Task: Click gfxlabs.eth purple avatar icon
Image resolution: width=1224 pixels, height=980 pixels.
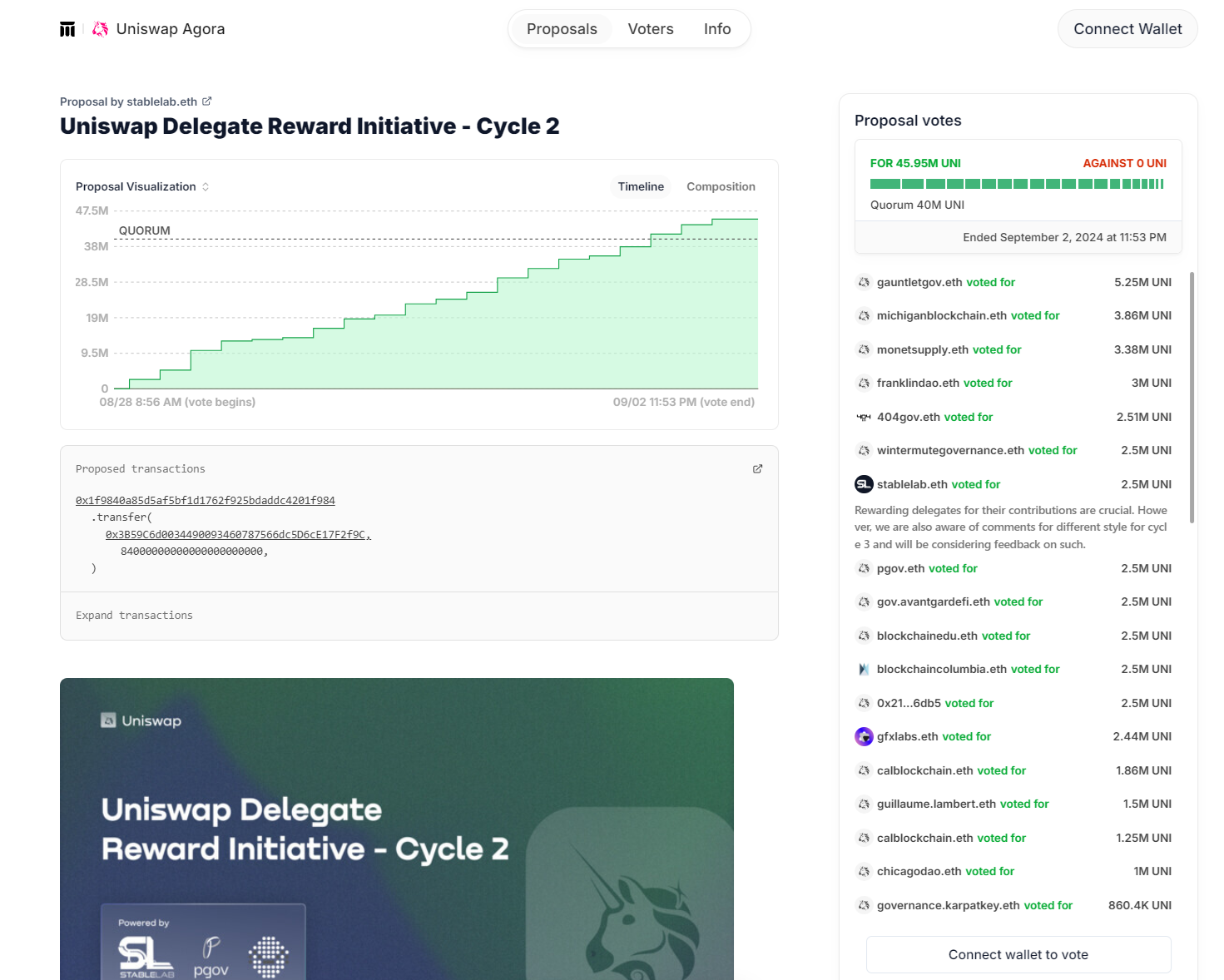Action: pyautogui.click(x=864, y=736)
